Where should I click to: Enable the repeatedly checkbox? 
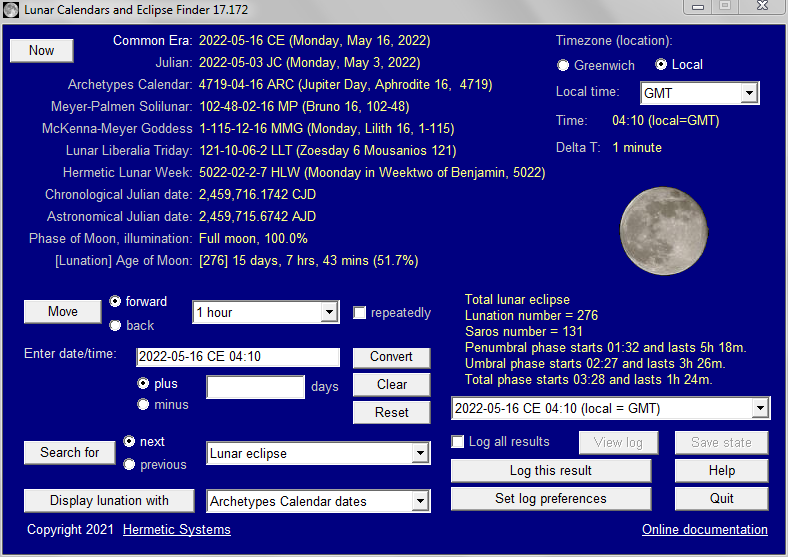tap(359, 313)
